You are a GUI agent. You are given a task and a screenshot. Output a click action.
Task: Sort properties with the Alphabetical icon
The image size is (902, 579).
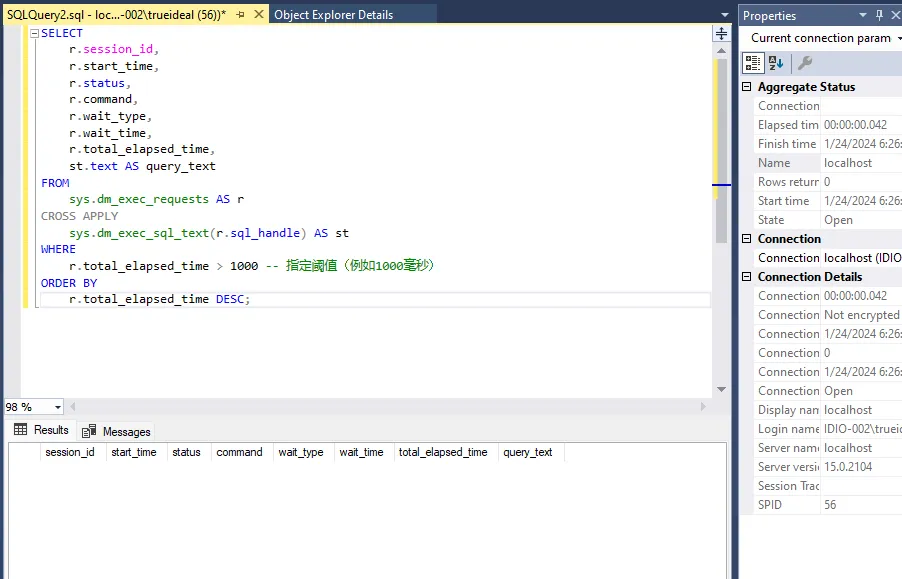pos(776,63)
